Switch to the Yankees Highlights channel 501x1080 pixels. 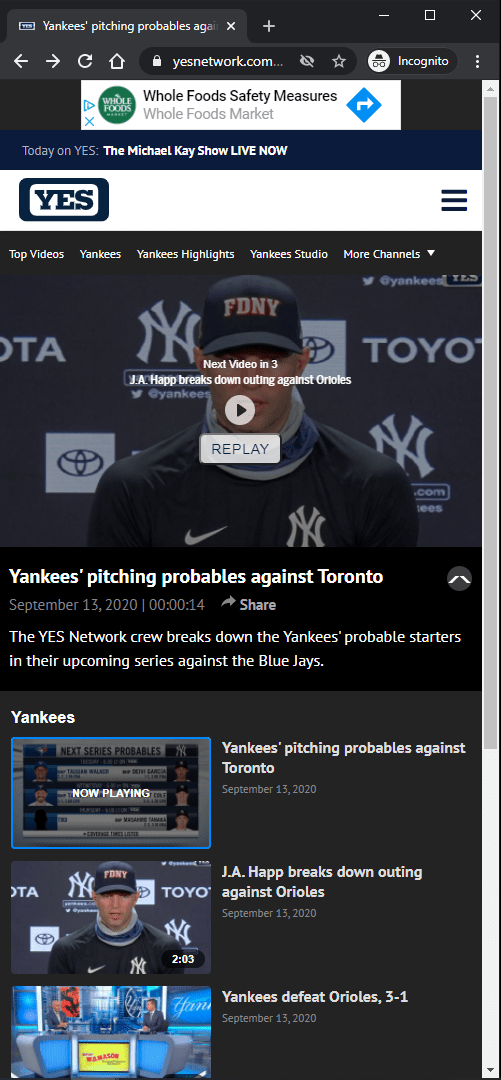tap(185, 254)
